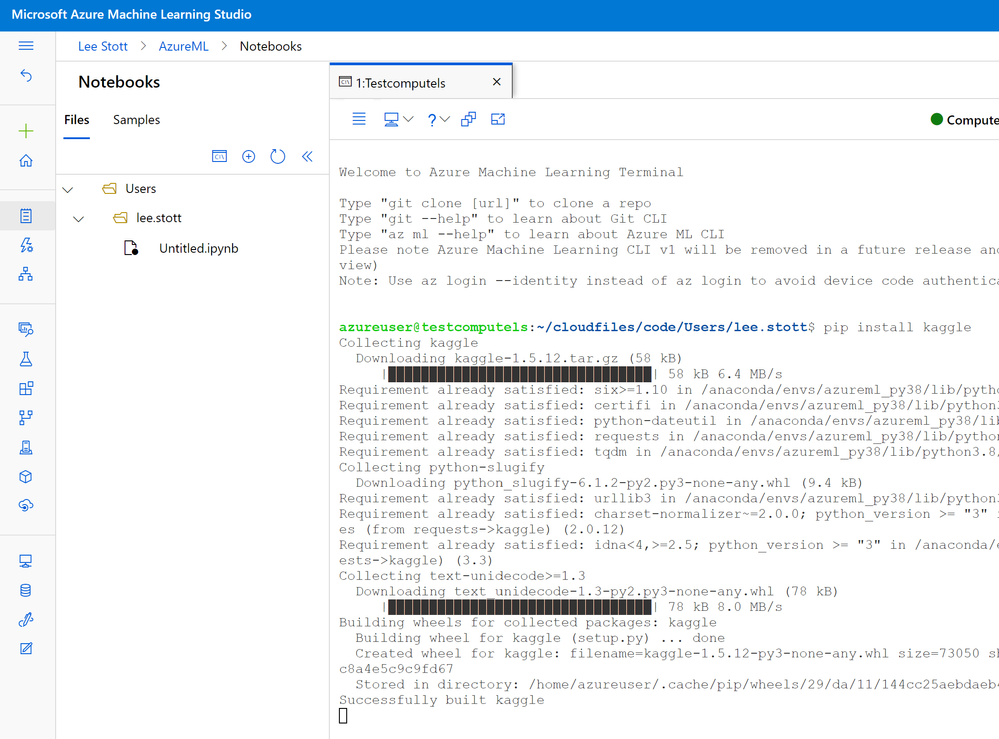Click the Notebooks breadcrumb item
Viewport: 999px width, 739px height.
(x=271, y=47)
